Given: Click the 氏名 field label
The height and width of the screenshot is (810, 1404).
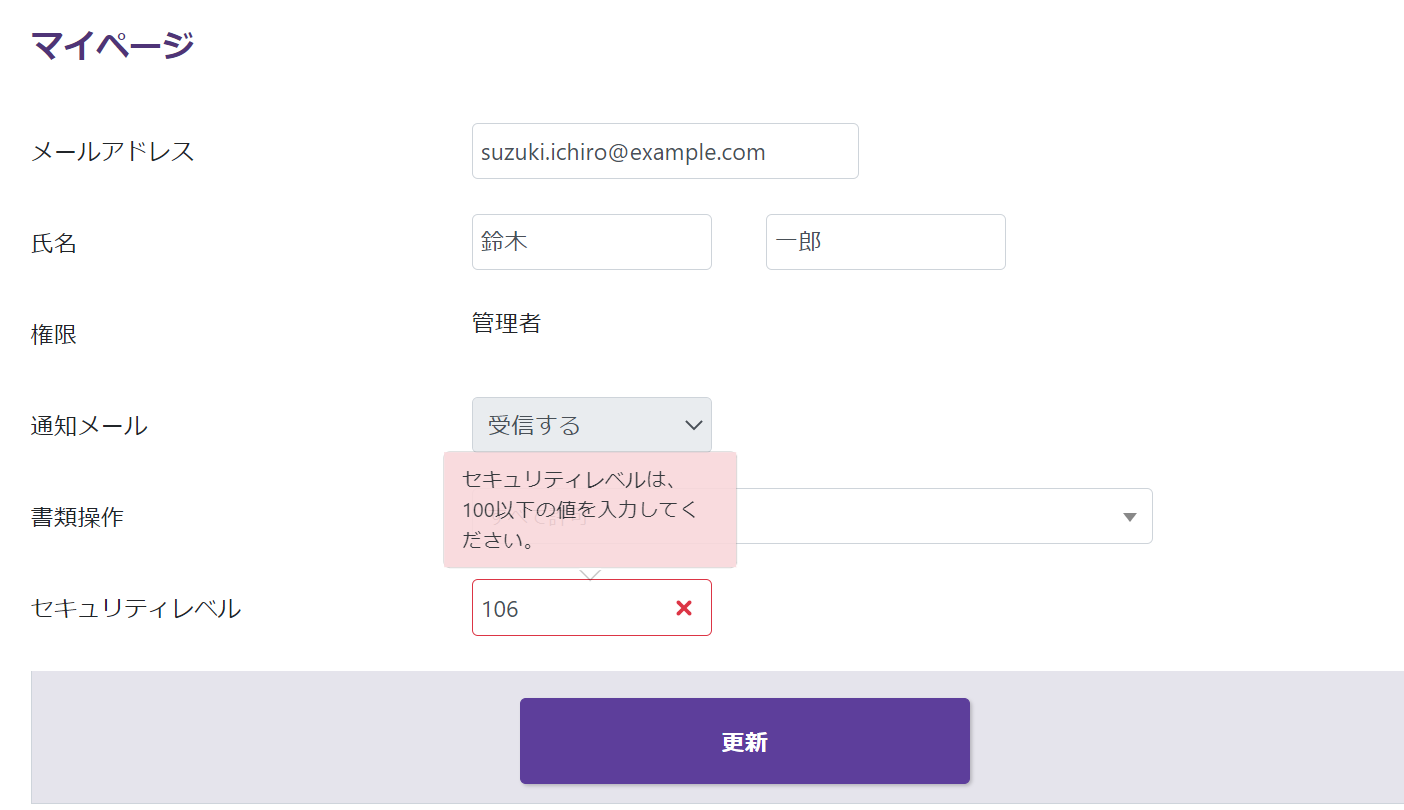Looking at the screenshot, I should 54,243.
